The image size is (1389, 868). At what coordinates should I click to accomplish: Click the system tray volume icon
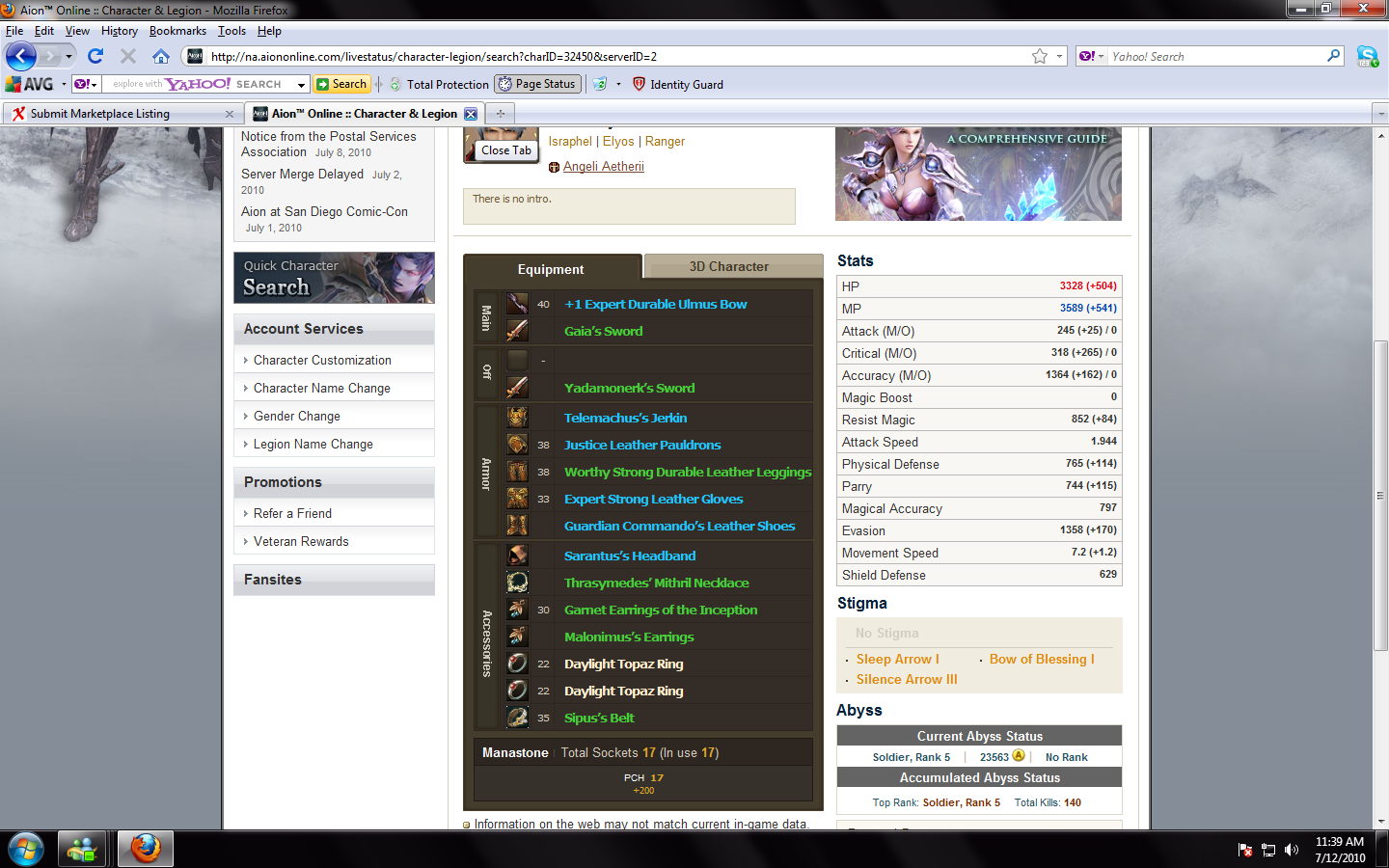tap(1292, 850)
